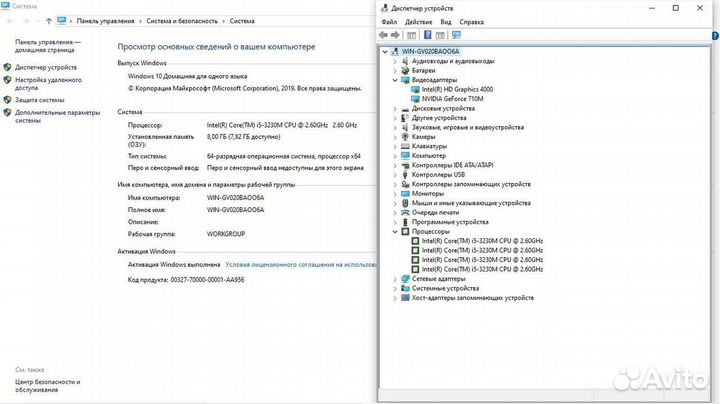Click the shield icon next to Защита системы

(x=7, y=100)
